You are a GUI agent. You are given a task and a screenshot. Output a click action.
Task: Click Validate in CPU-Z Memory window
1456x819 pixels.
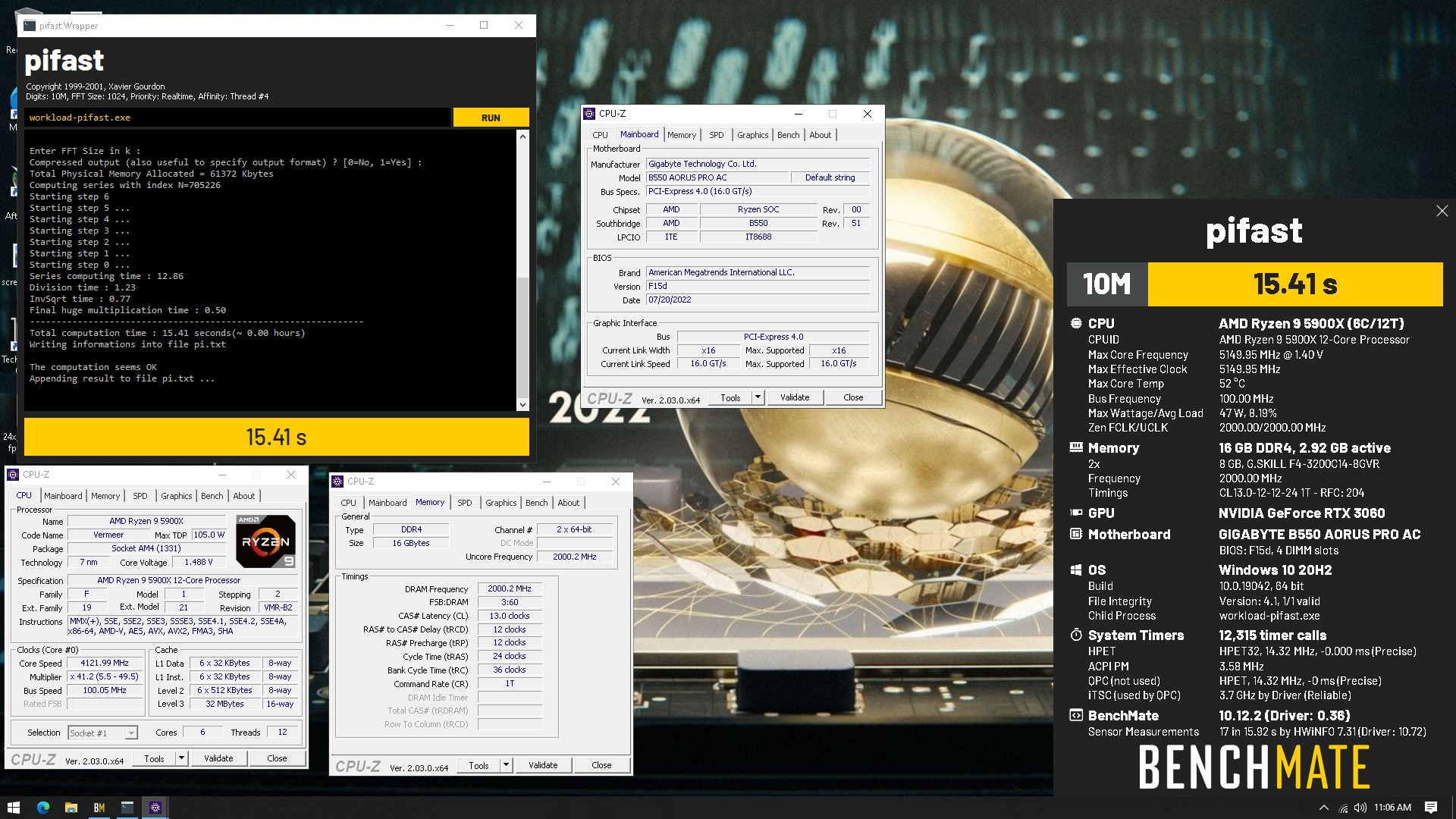[x=543, y=765]
